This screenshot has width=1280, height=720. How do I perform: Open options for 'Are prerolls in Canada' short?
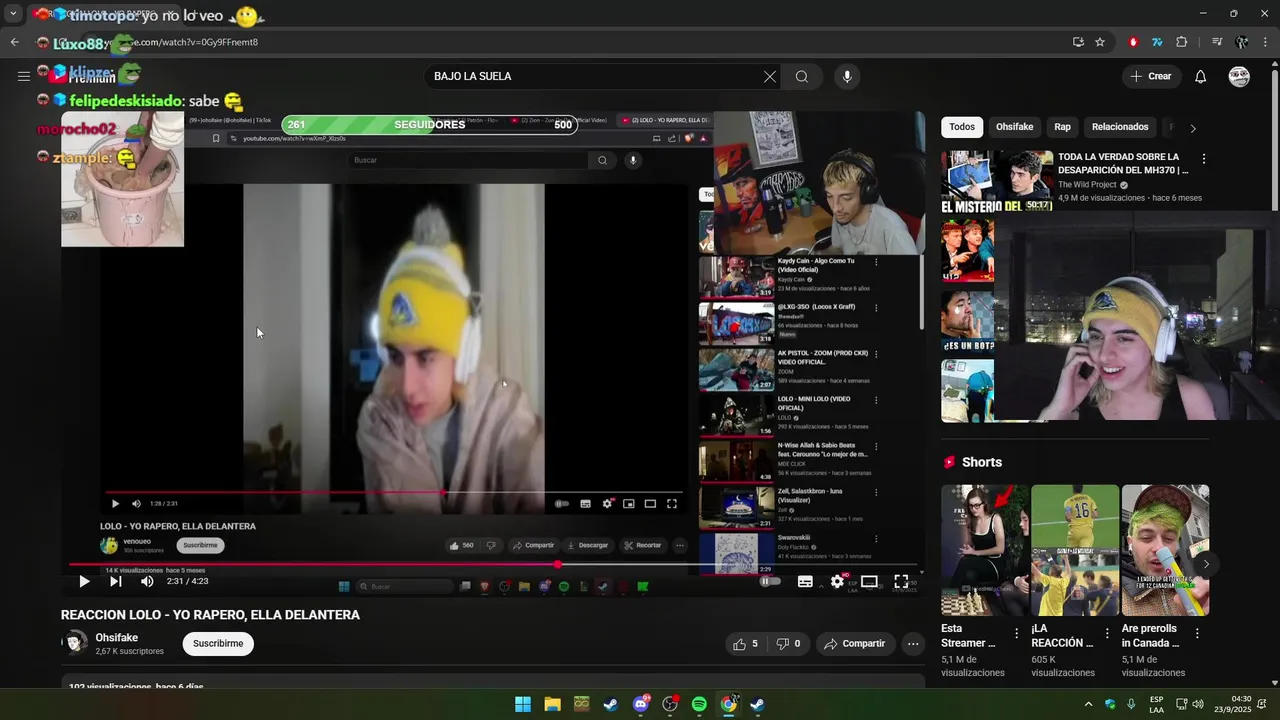tap(1197, 633)
